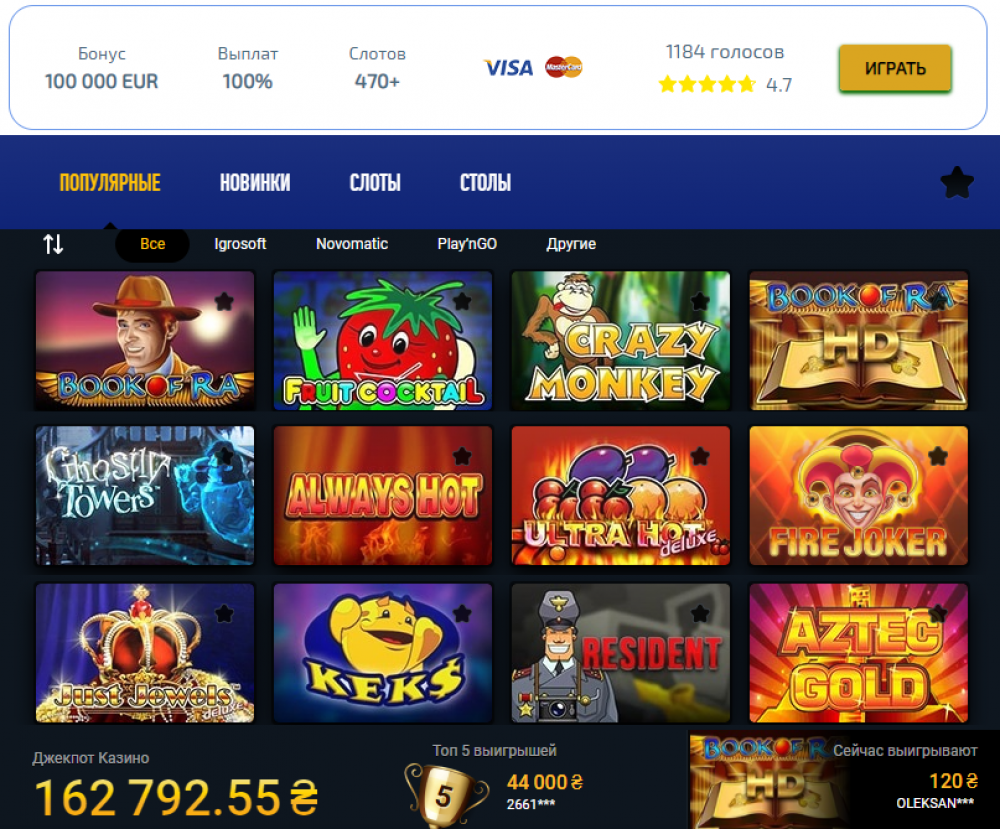Switch to the Новинки tab

[255, 183]
